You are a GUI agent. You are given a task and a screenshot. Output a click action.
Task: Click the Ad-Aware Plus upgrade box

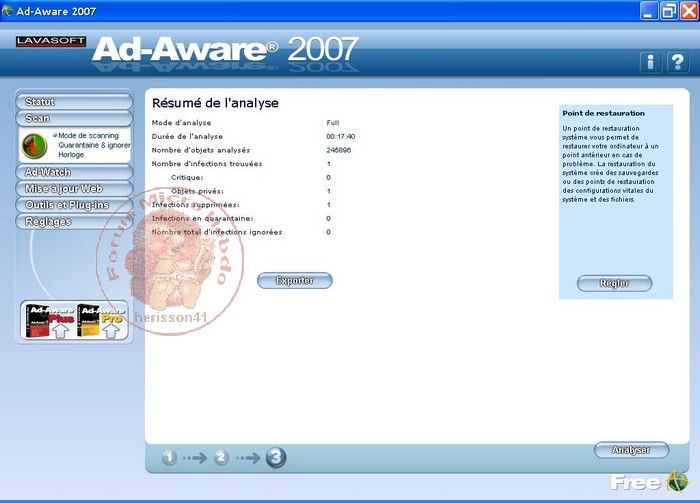(50, 320)
